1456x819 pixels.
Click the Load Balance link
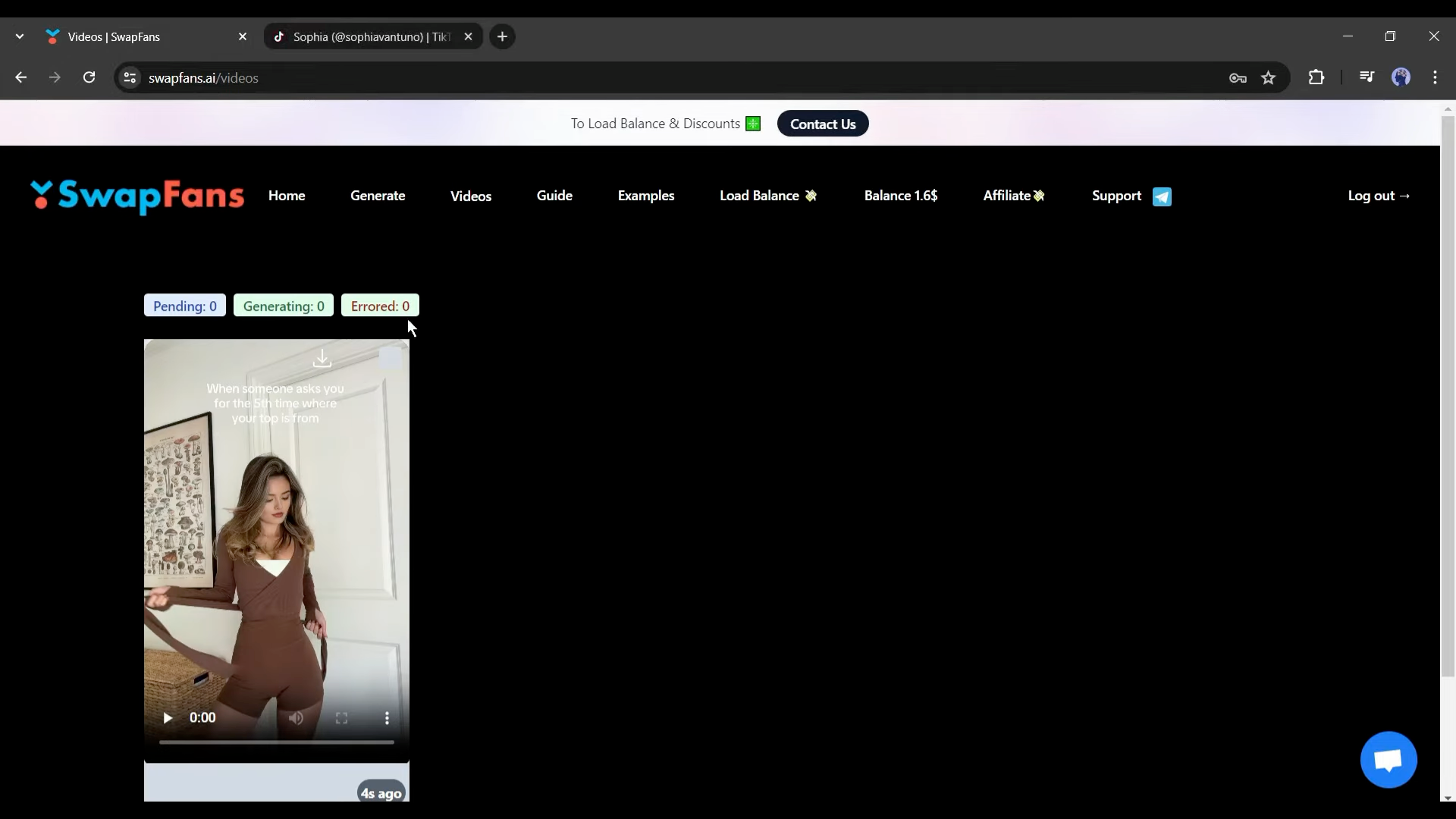click(x=768, y=196)
